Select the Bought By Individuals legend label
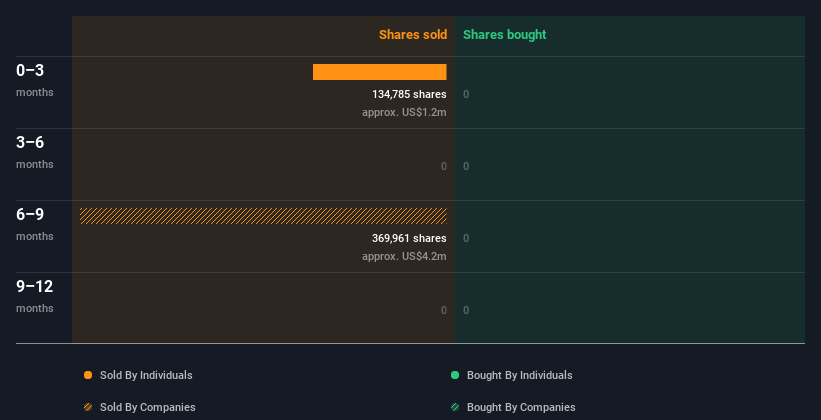 pyautogui.click(x=519, y=375)
